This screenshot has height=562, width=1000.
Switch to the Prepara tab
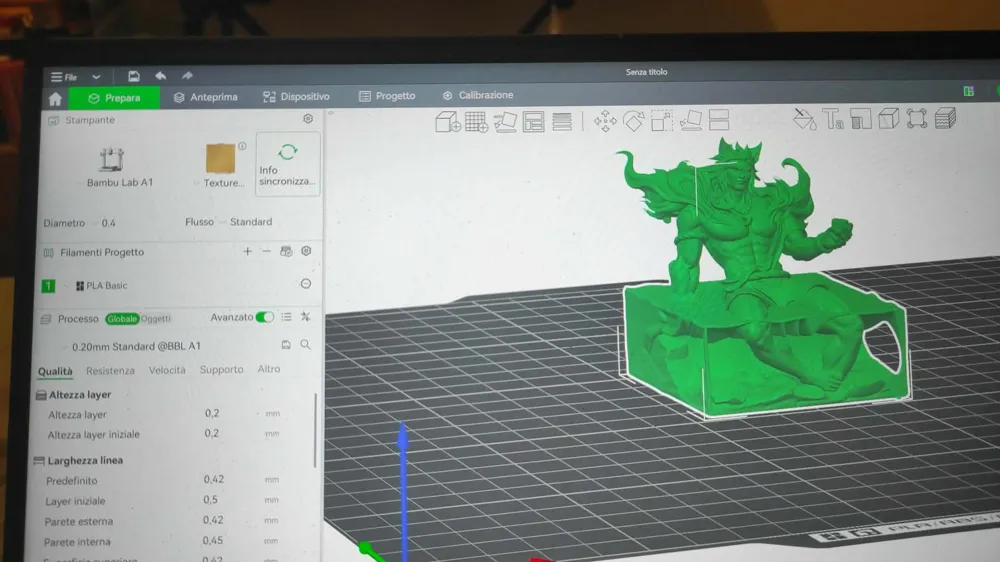(x=114, y=98)
